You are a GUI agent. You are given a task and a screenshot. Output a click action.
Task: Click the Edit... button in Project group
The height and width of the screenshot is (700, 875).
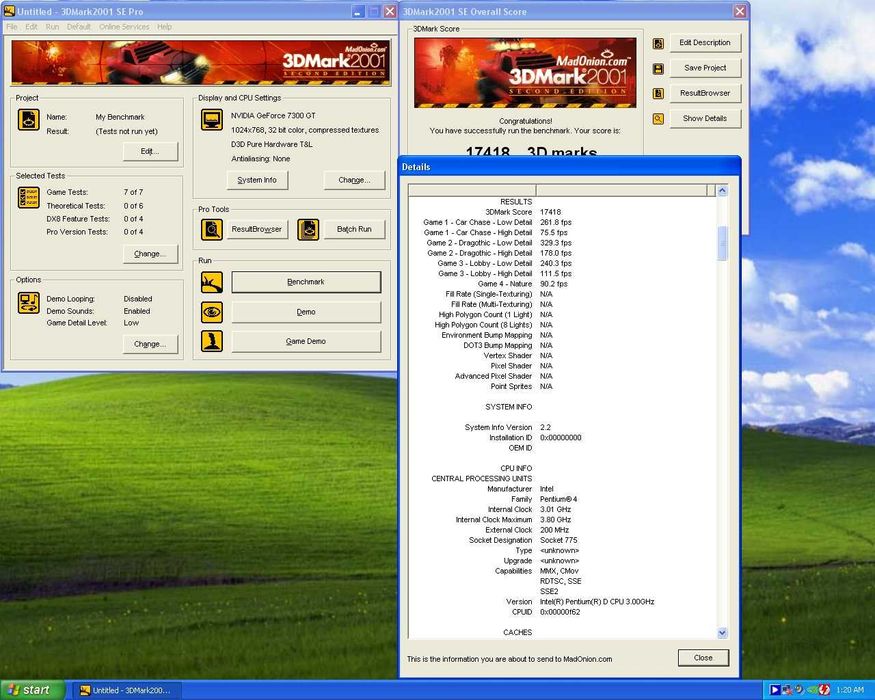tap(150, 151)
